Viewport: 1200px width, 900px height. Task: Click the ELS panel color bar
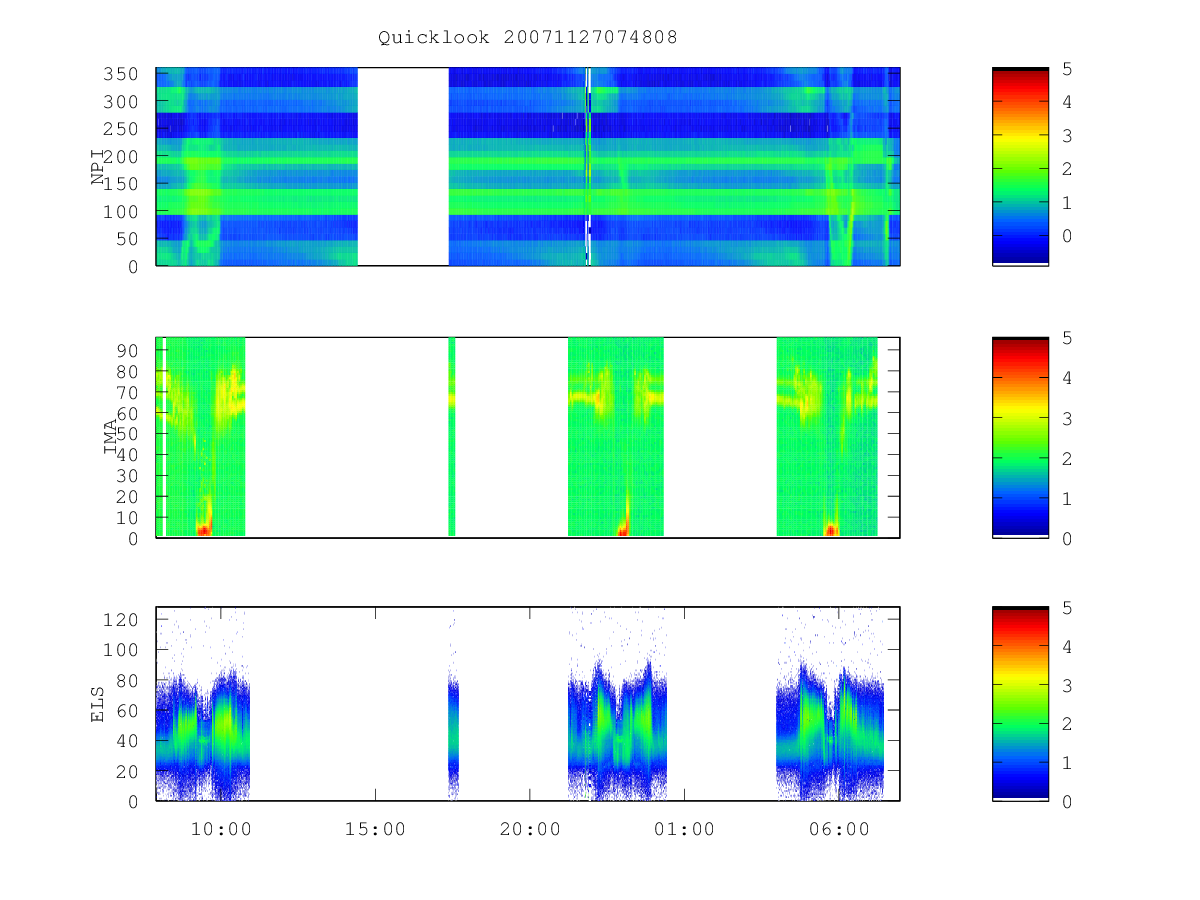tap(1020, 704)
